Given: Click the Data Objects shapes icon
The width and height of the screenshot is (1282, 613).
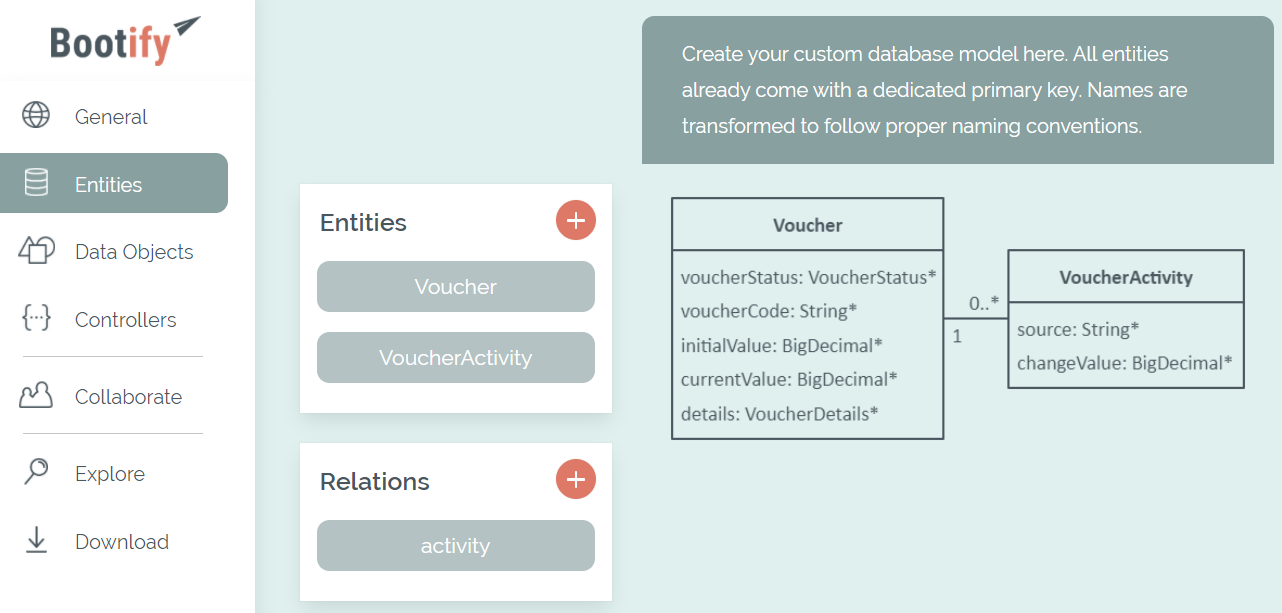Looking at the screenshot, I should (36, 251).
